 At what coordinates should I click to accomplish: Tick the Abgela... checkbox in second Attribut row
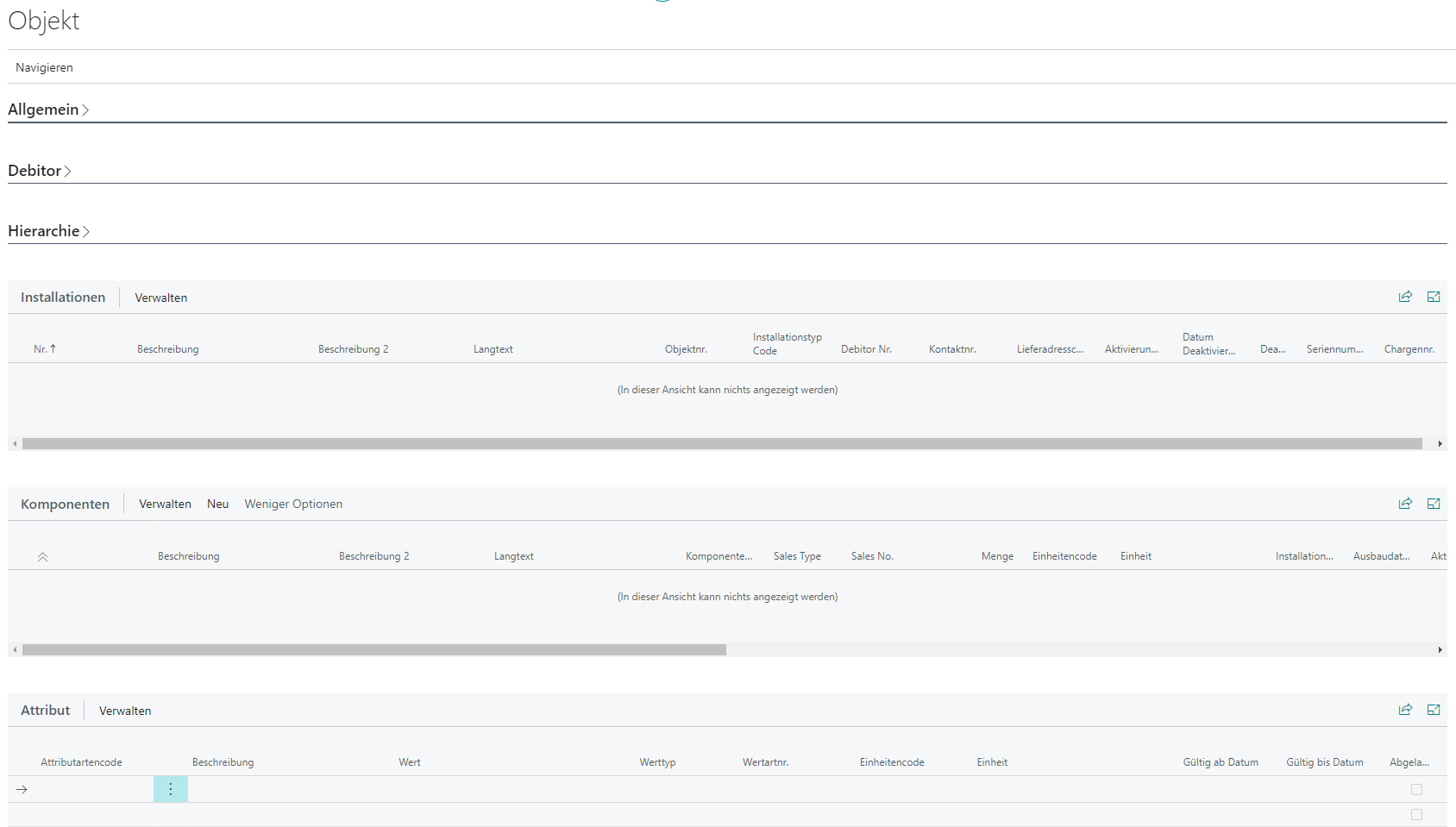point(1416,814)
